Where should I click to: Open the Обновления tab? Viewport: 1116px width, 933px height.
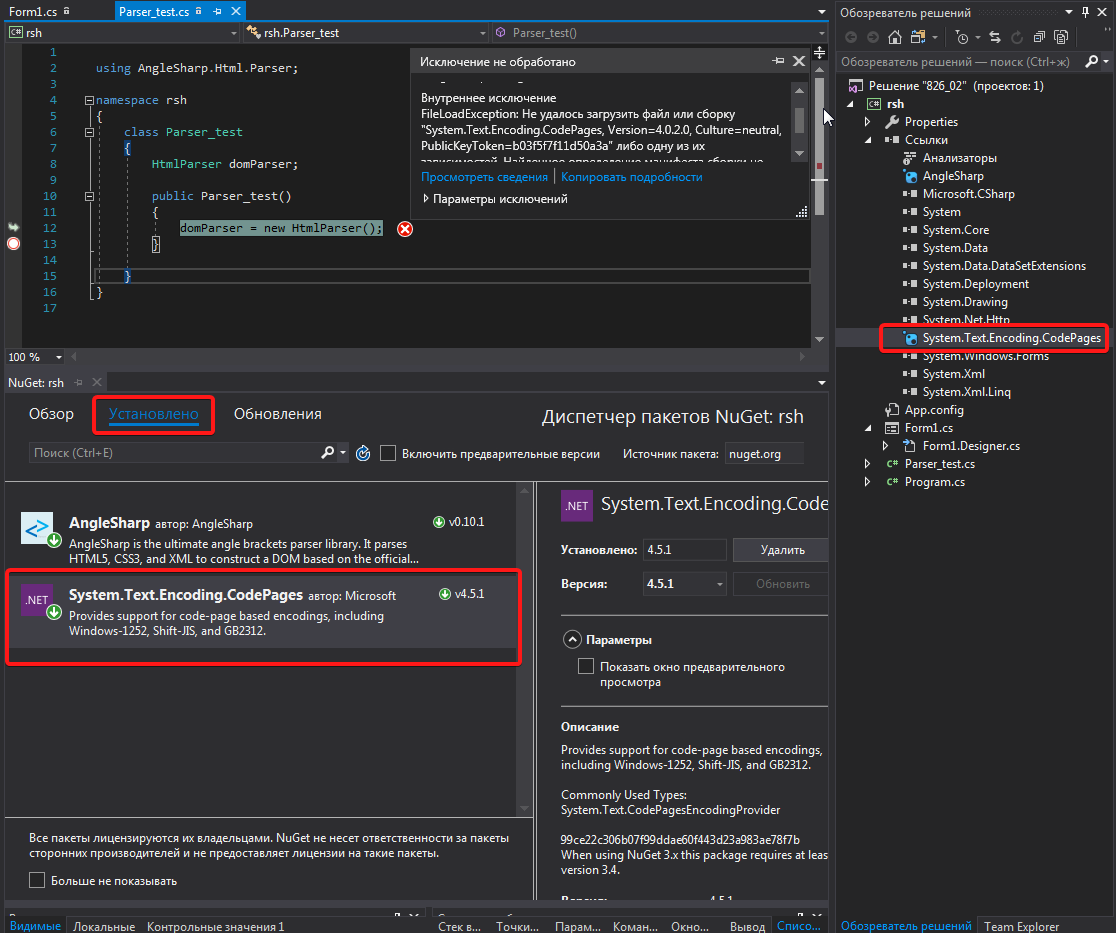click(278, 413)
